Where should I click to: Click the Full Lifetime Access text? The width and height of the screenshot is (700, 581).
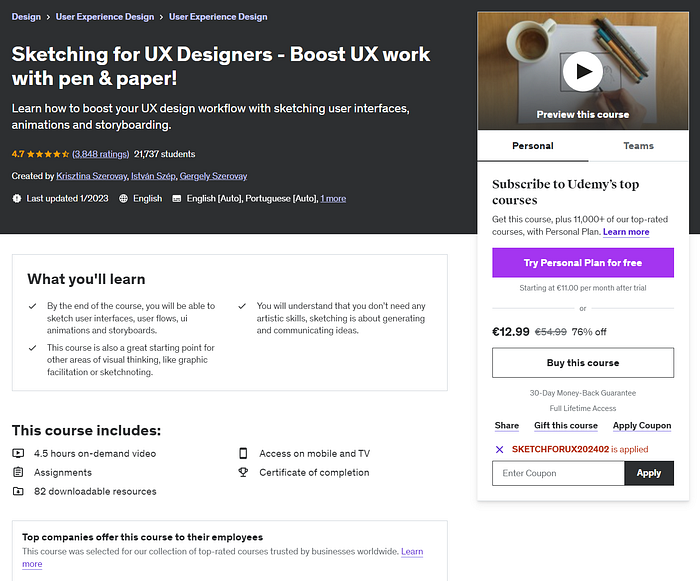coord(583,408)
